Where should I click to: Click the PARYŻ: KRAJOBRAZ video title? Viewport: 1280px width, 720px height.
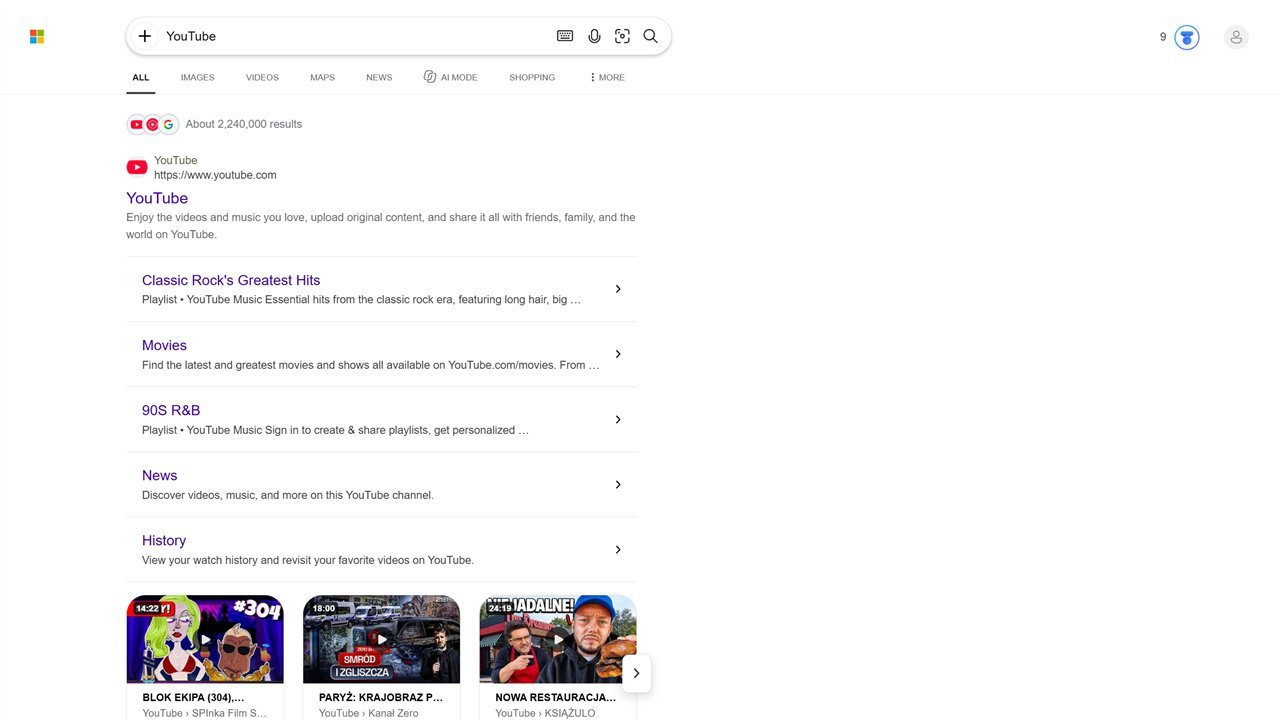381,697
